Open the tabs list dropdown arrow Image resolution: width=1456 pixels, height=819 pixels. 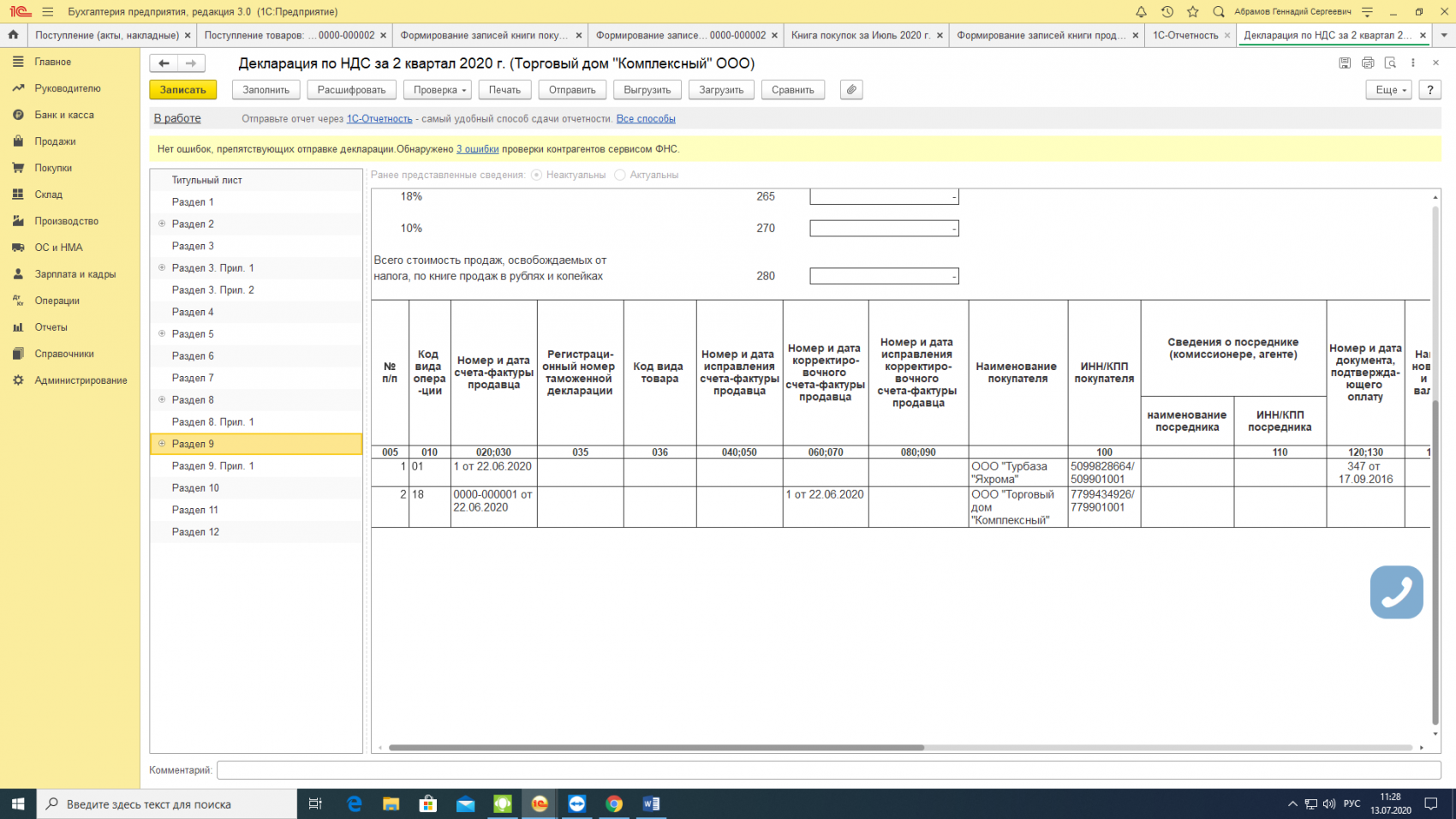pos(1444,35)
